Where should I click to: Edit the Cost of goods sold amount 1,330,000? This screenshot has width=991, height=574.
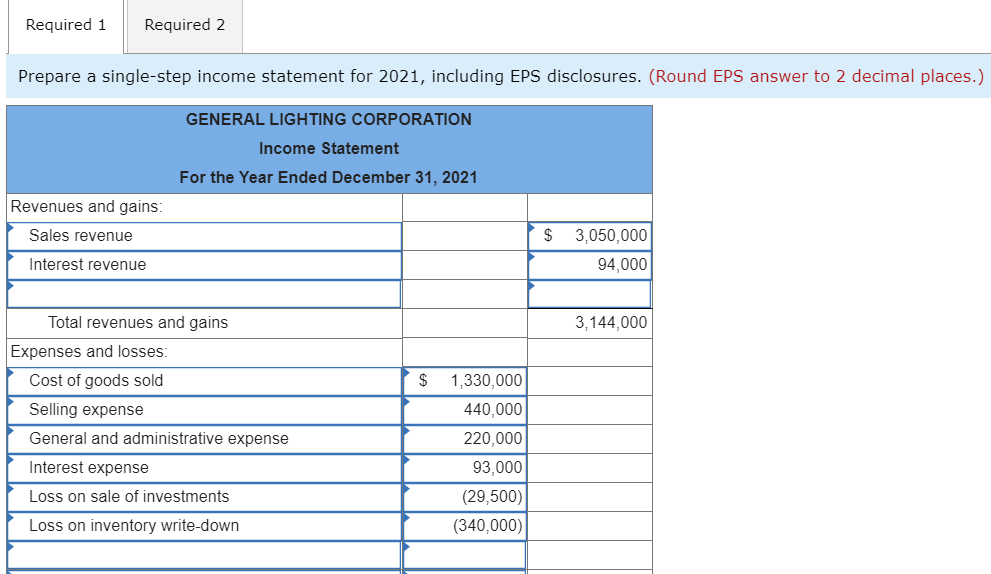(465, 381)
